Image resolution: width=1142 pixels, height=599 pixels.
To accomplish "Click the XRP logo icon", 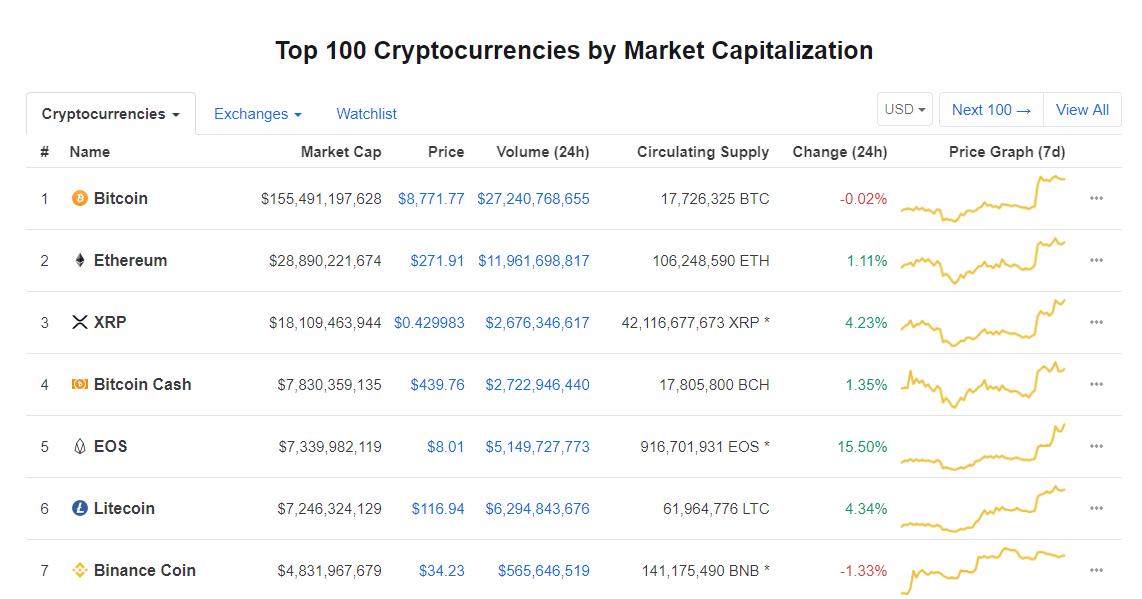I will coord(79,322).
